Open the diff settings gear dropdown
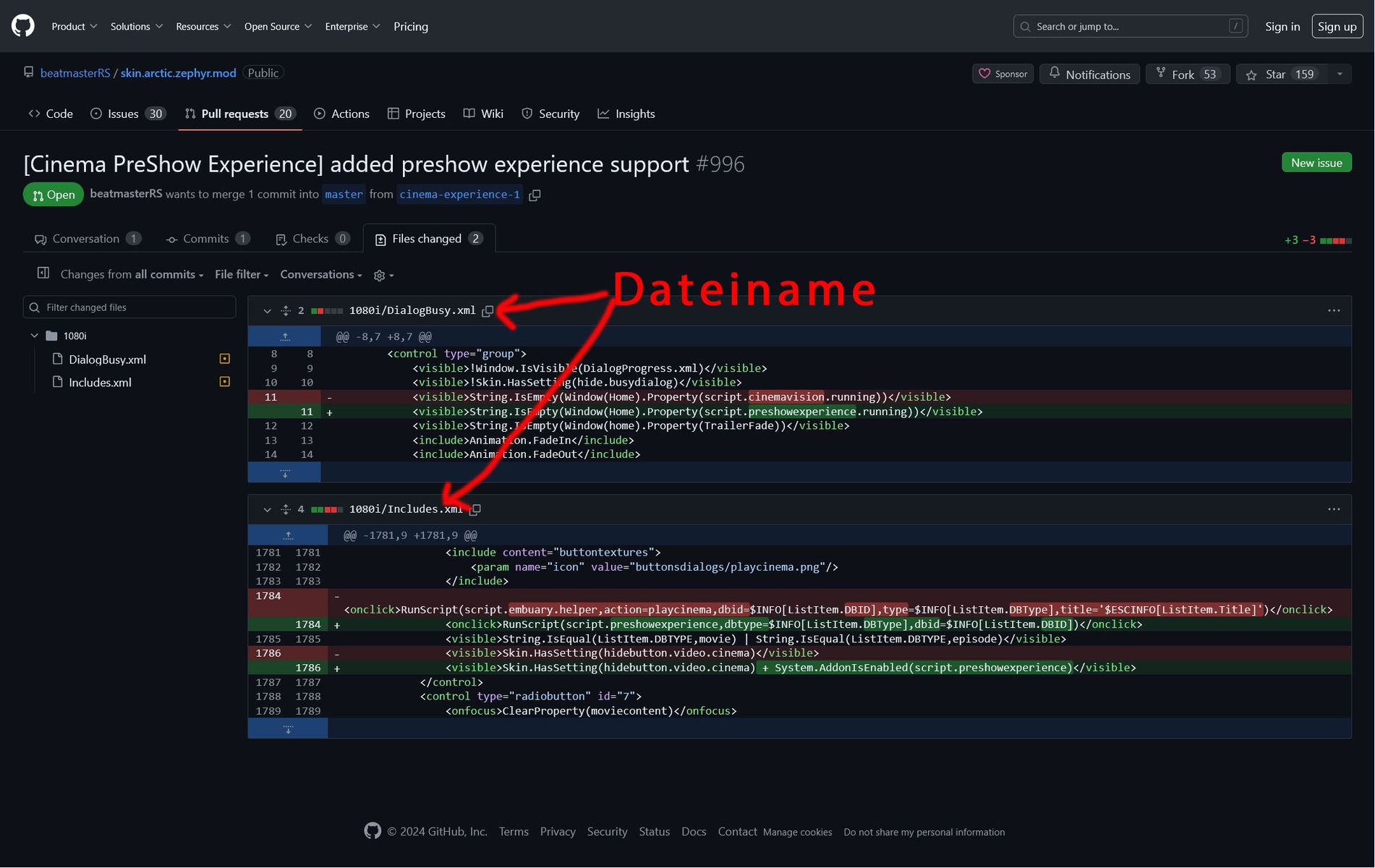 [x=383, y=276]
